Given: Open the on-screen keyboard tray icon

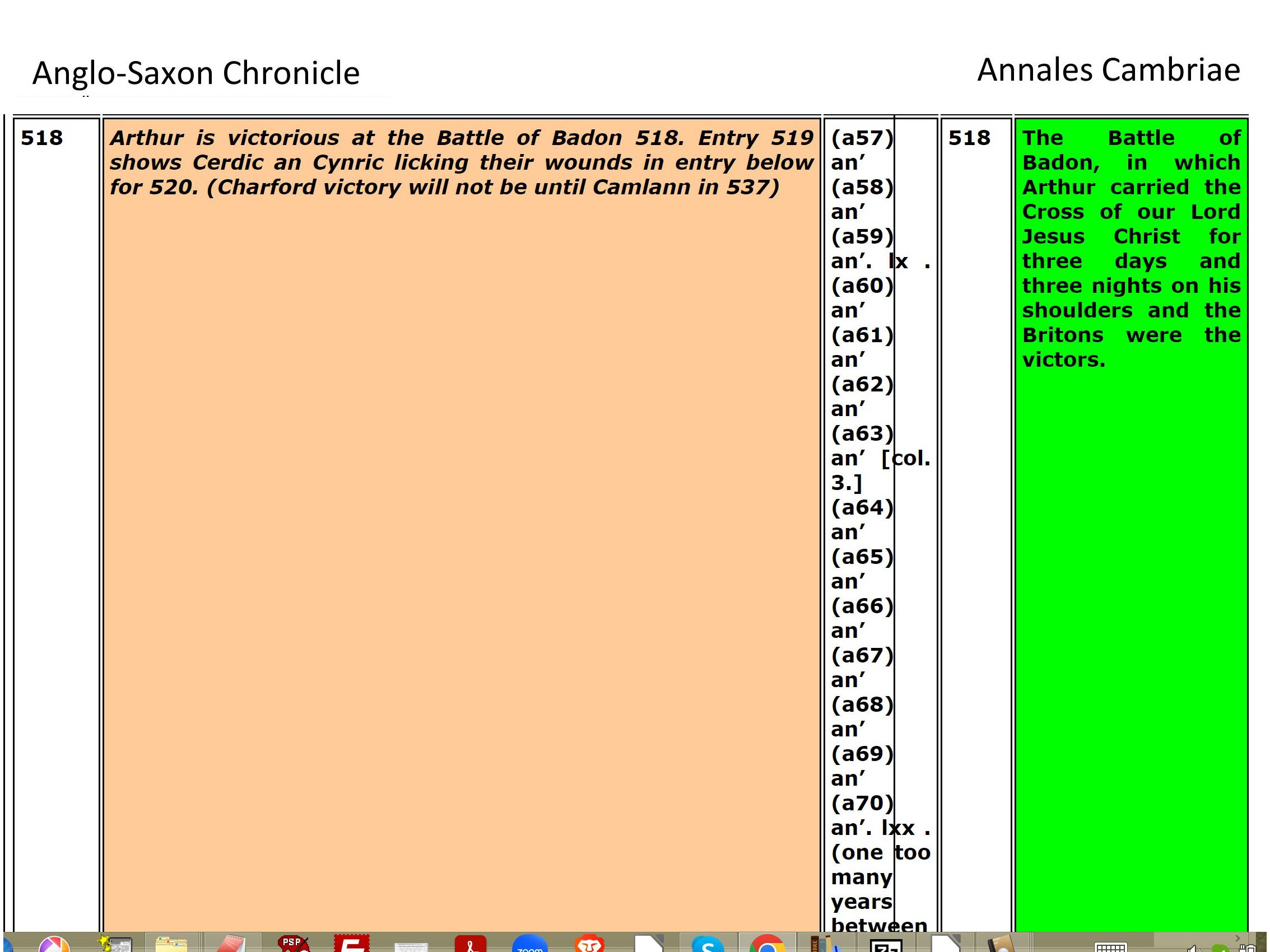Looking at the screenshot, I should point(1110,947).
